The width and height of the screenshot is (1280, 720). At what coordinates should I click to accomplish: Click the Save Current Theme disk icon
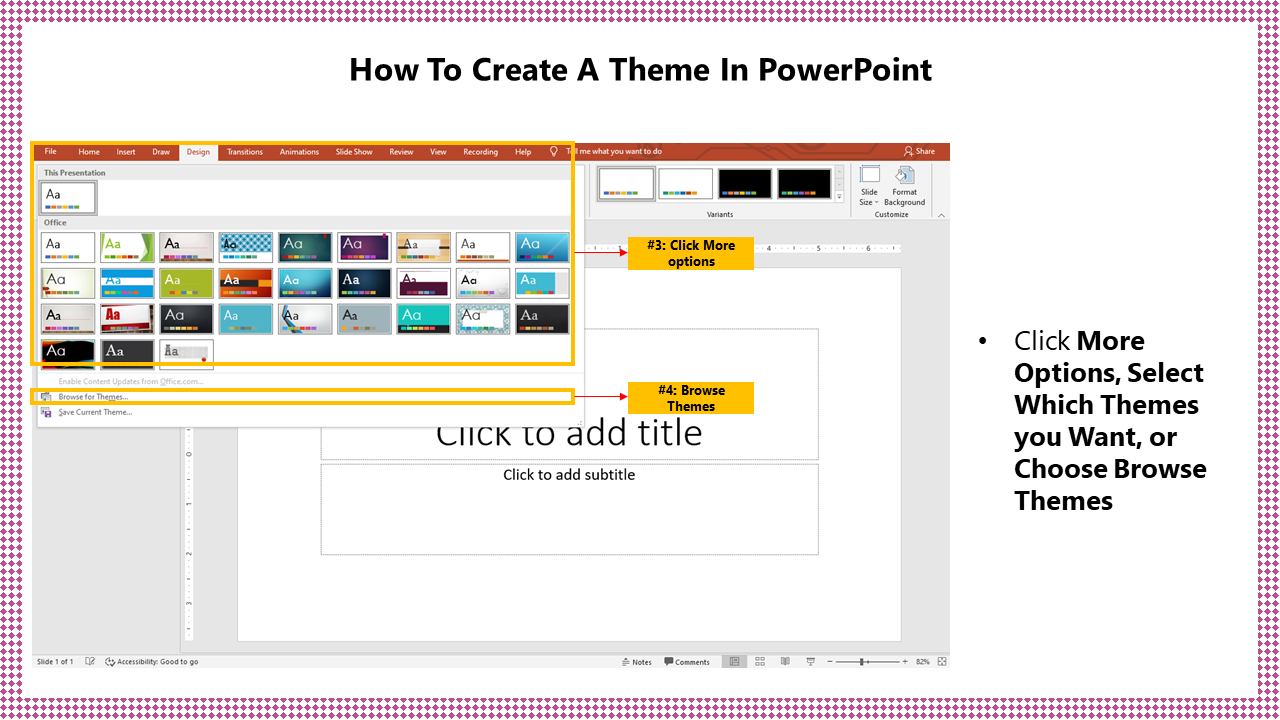coord(46,412)
